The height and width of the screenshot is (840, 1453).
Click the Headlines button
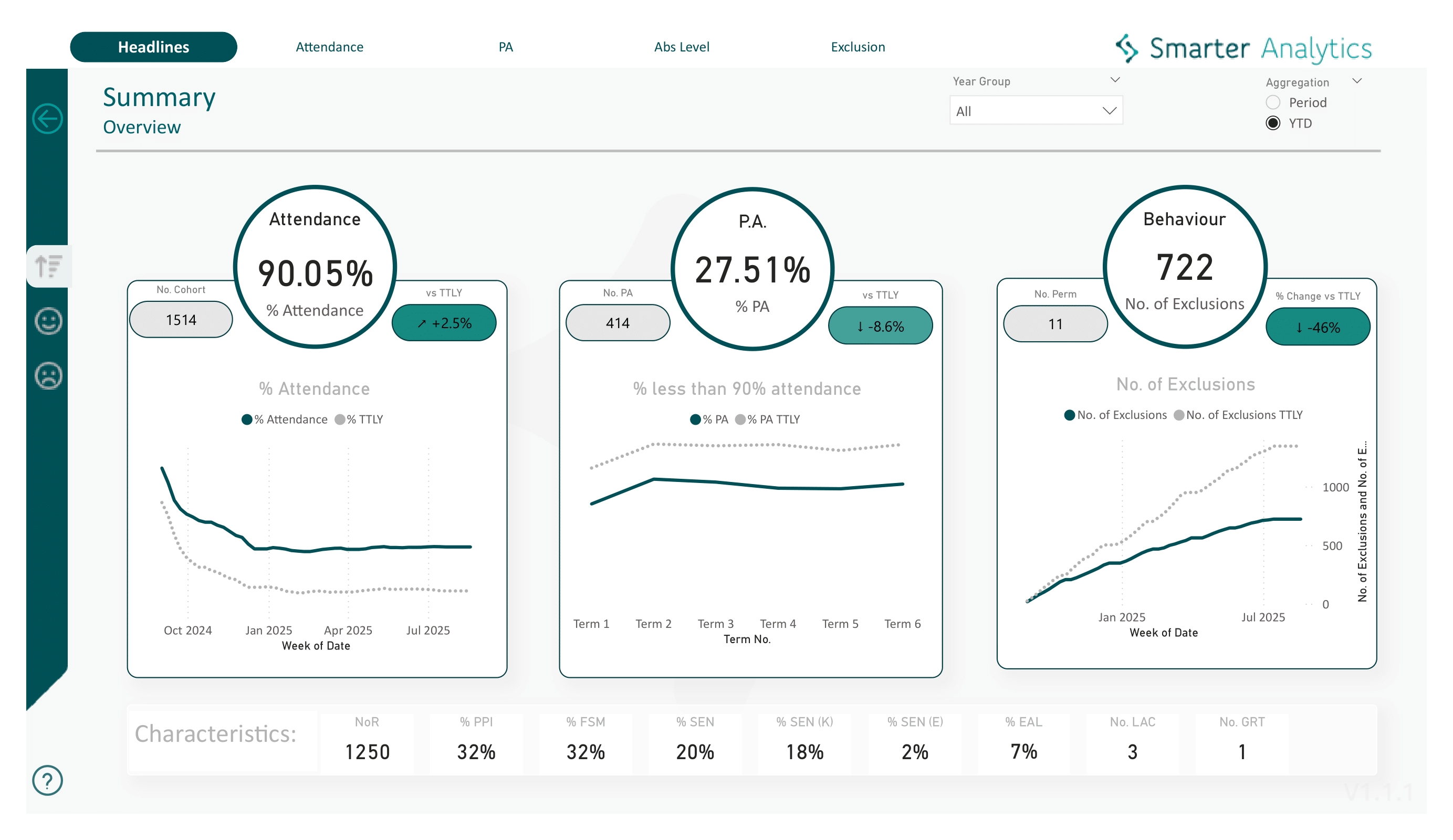(153, 47)
